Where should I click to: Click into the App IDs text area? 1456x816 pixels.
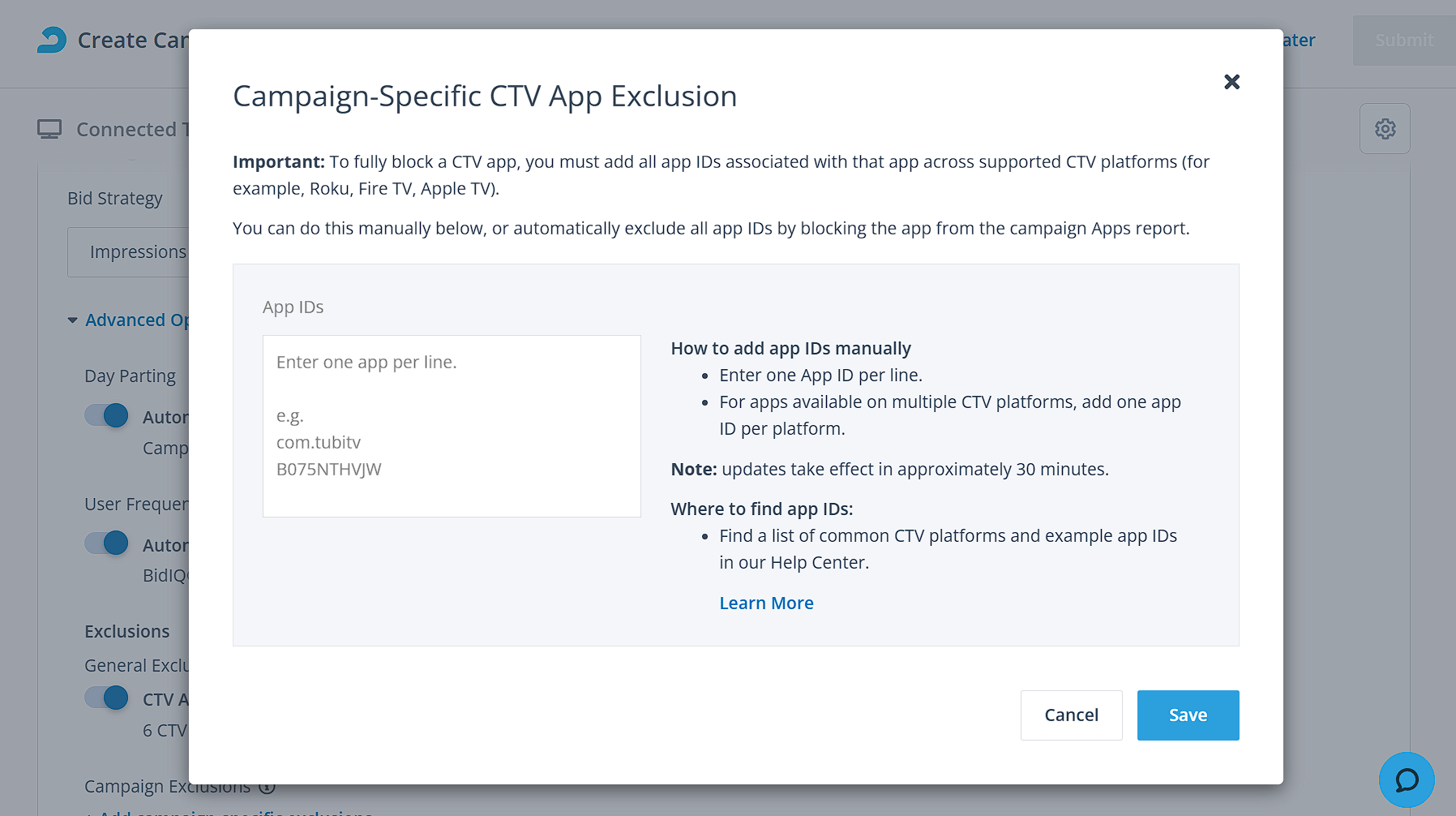[452, 426]
